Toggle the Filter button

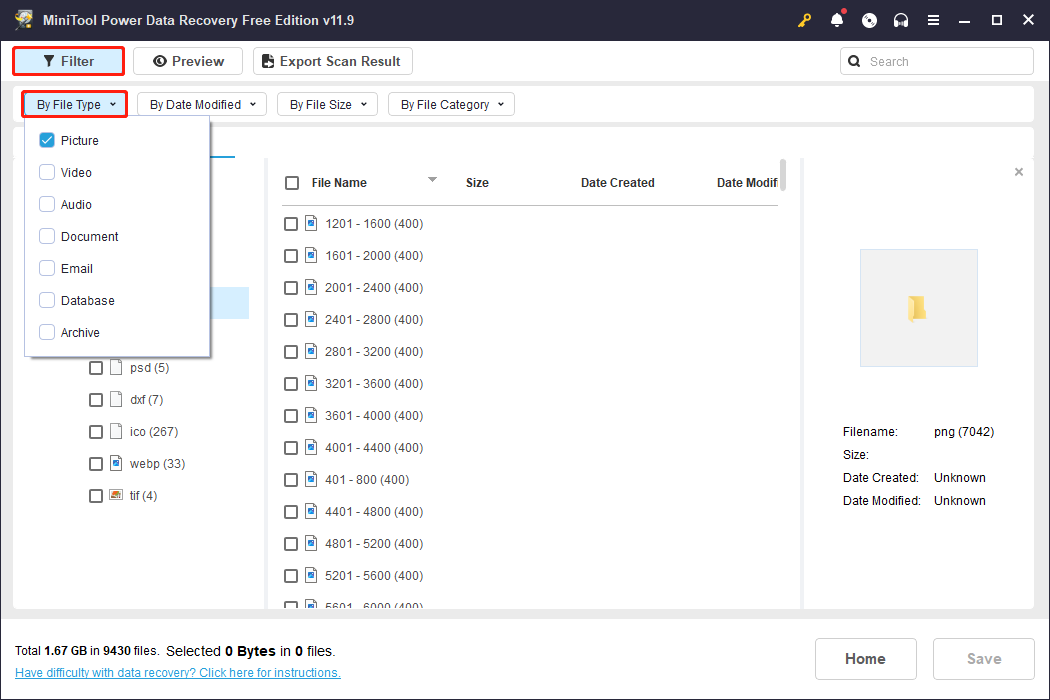(68, 61)
